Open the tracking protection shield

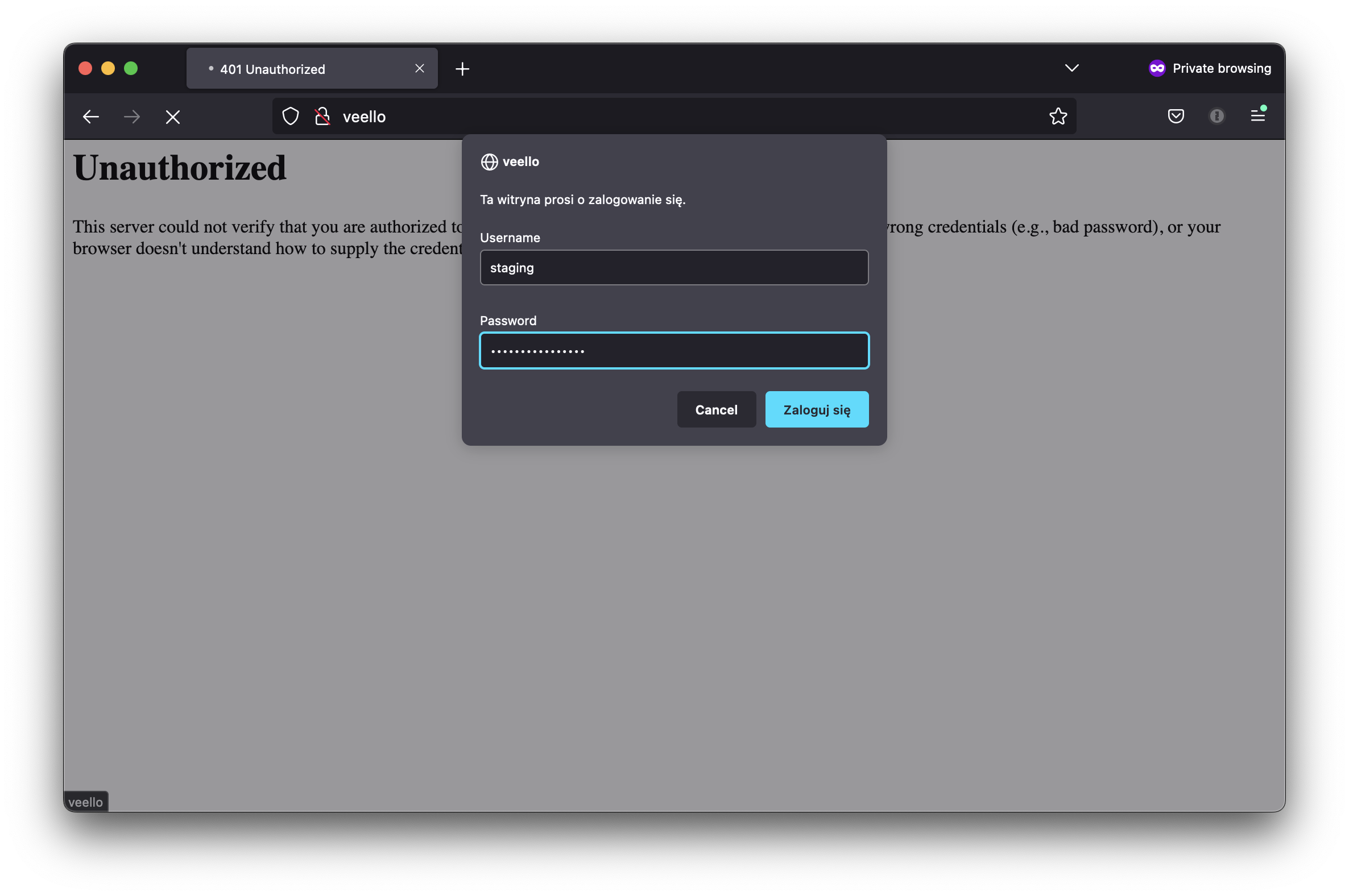(x=291, y=116)
